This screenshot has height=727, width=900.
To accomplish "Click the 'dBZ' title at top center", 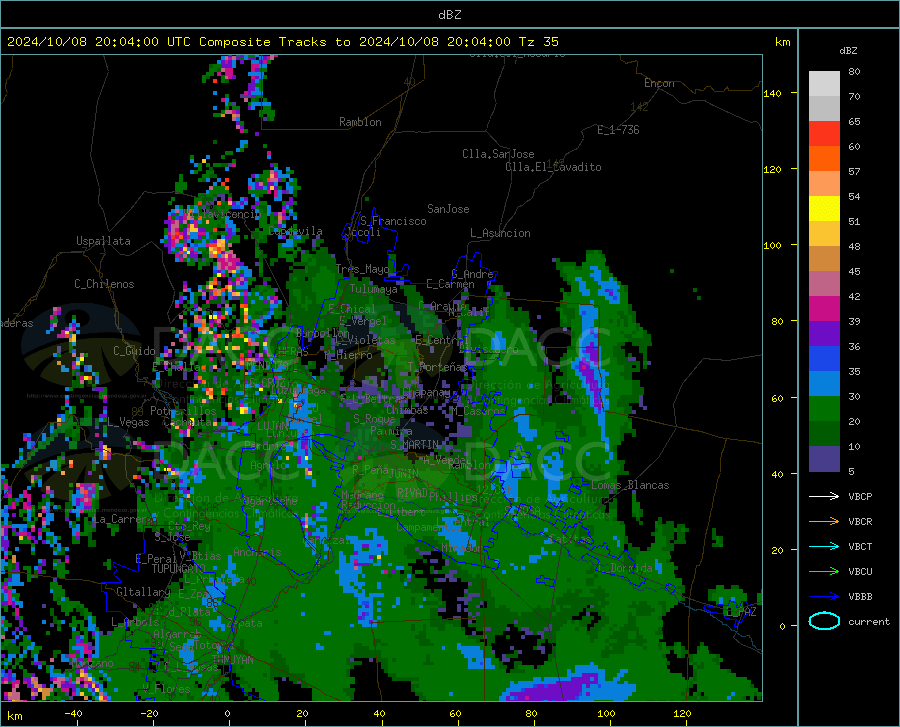I will point(449,15).
